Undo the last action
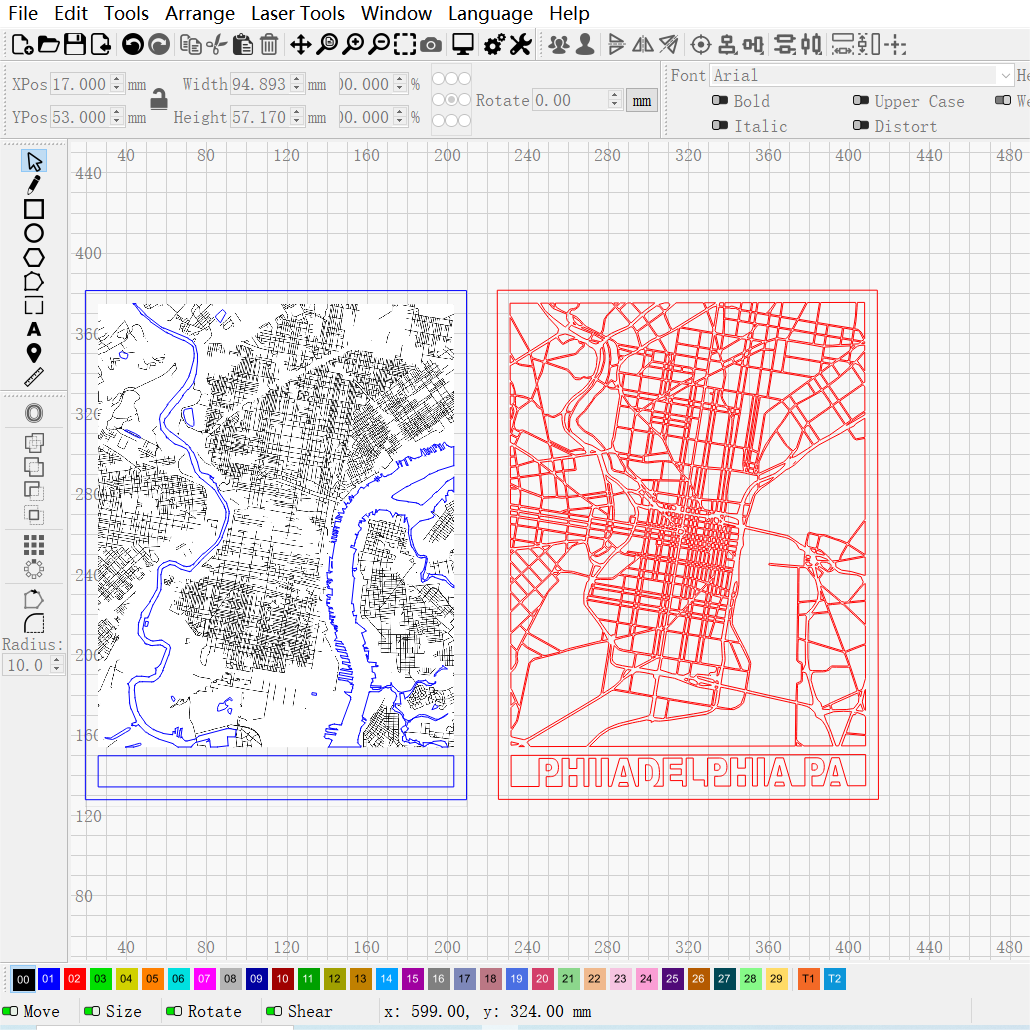Image resolution: width=1030 pixels, height=1030 pixels. pyautogui.click(x=133, y=45)
